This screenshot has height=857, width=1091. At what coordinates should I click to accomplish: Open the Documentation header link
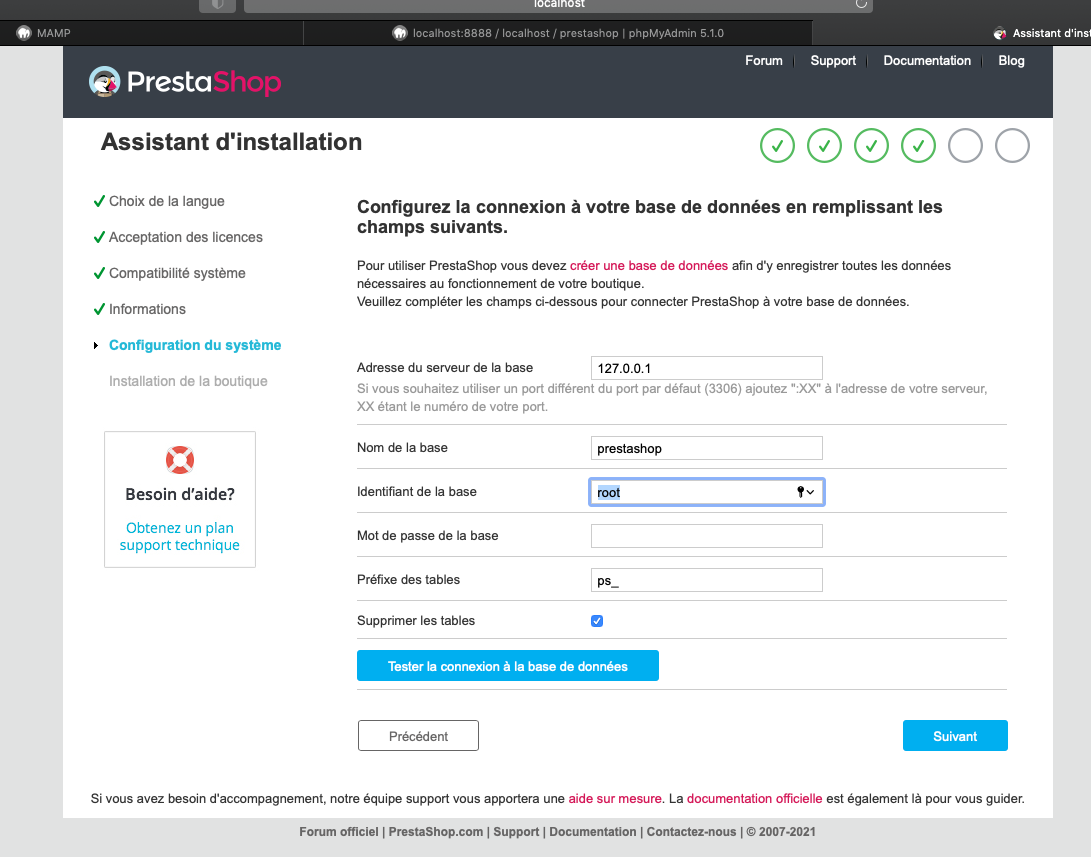pos(927,61)
